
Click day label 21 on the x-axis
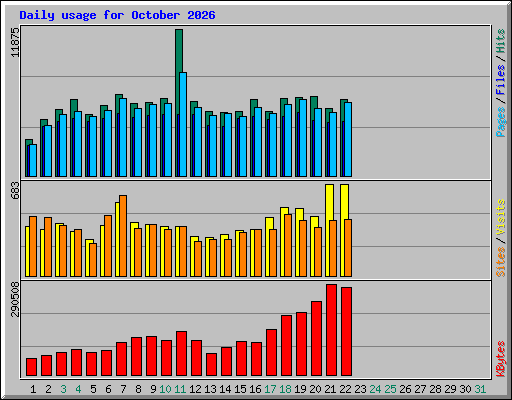(x=330, y=389)
